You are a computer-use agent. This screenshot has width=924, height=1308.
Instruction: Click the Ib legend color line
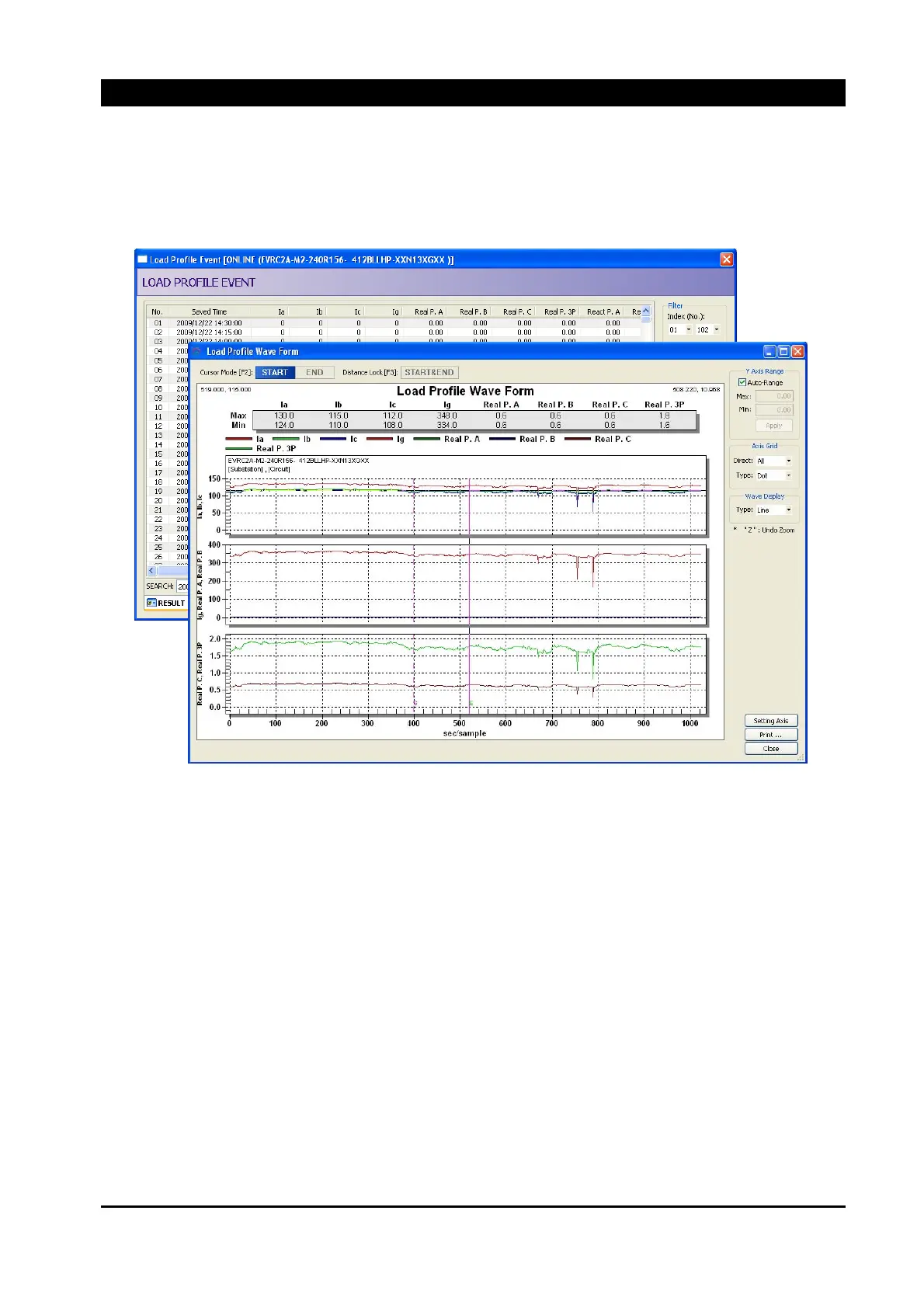pyautogui.click(x=286, y=440)
